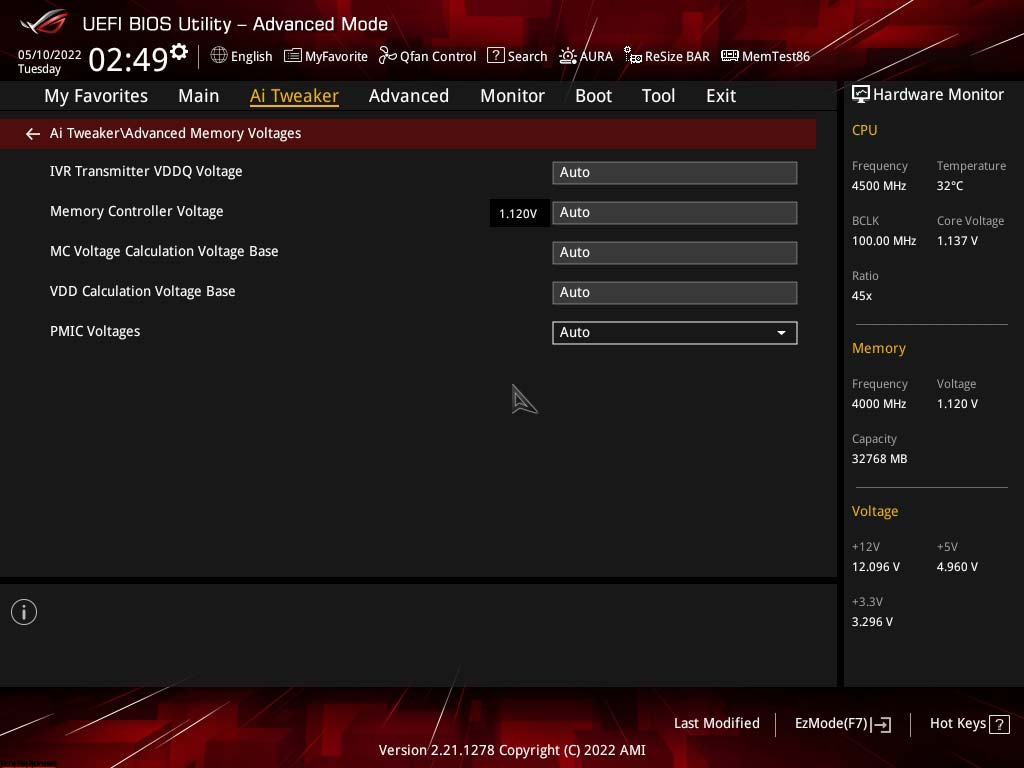The width and height of the screenshot is (1024, 768).
Task: Click the 05/10/2022 date text
Action: pyautogui.click(x=50, y=55)
